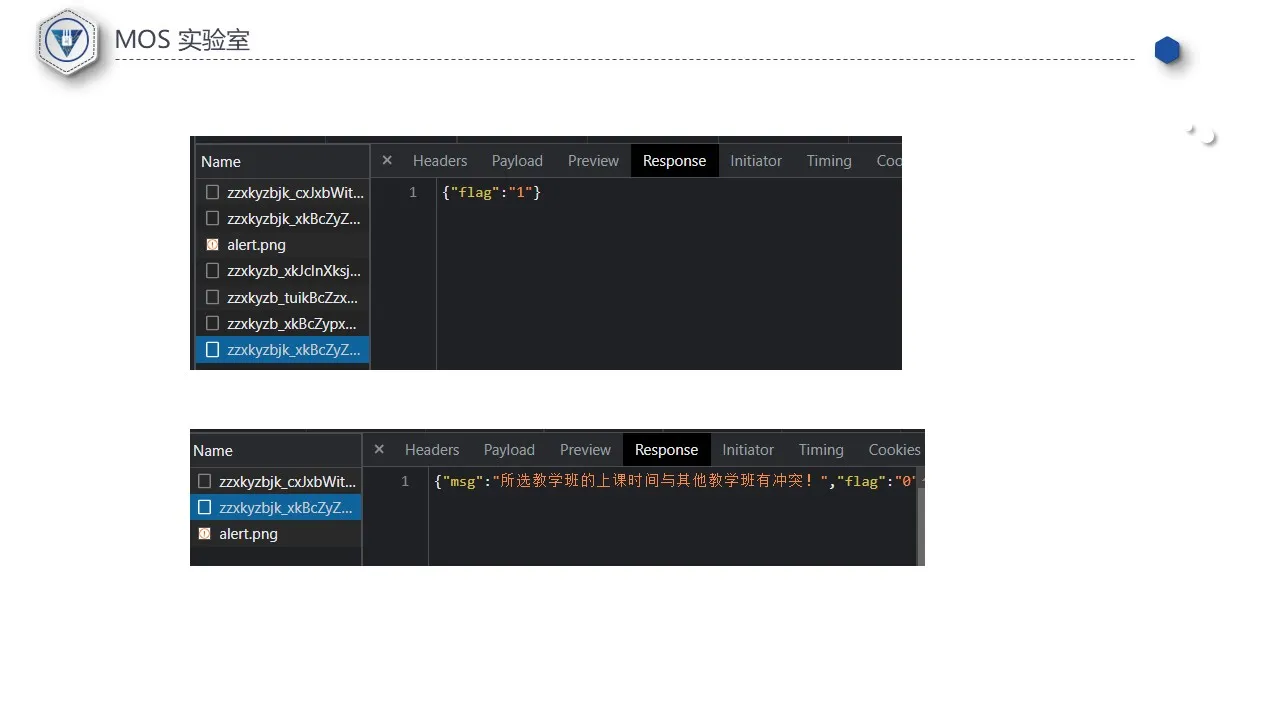Click file icon of zzxkyzb_xkJcInXksj... request
Screen dimensions: 1280x720
point(212,271)
